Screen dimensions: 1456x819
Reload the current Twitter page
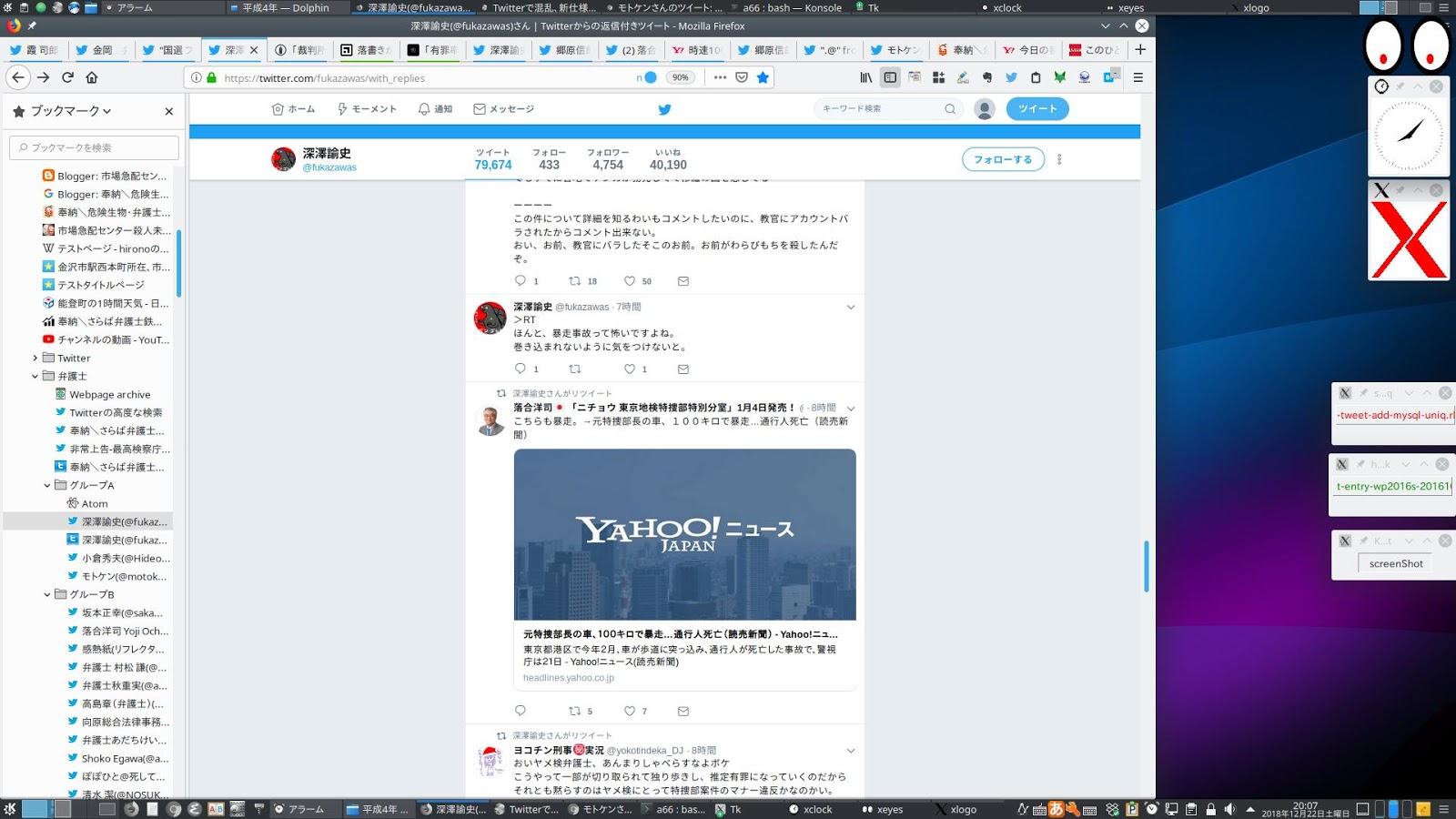[x=67, y=77]
